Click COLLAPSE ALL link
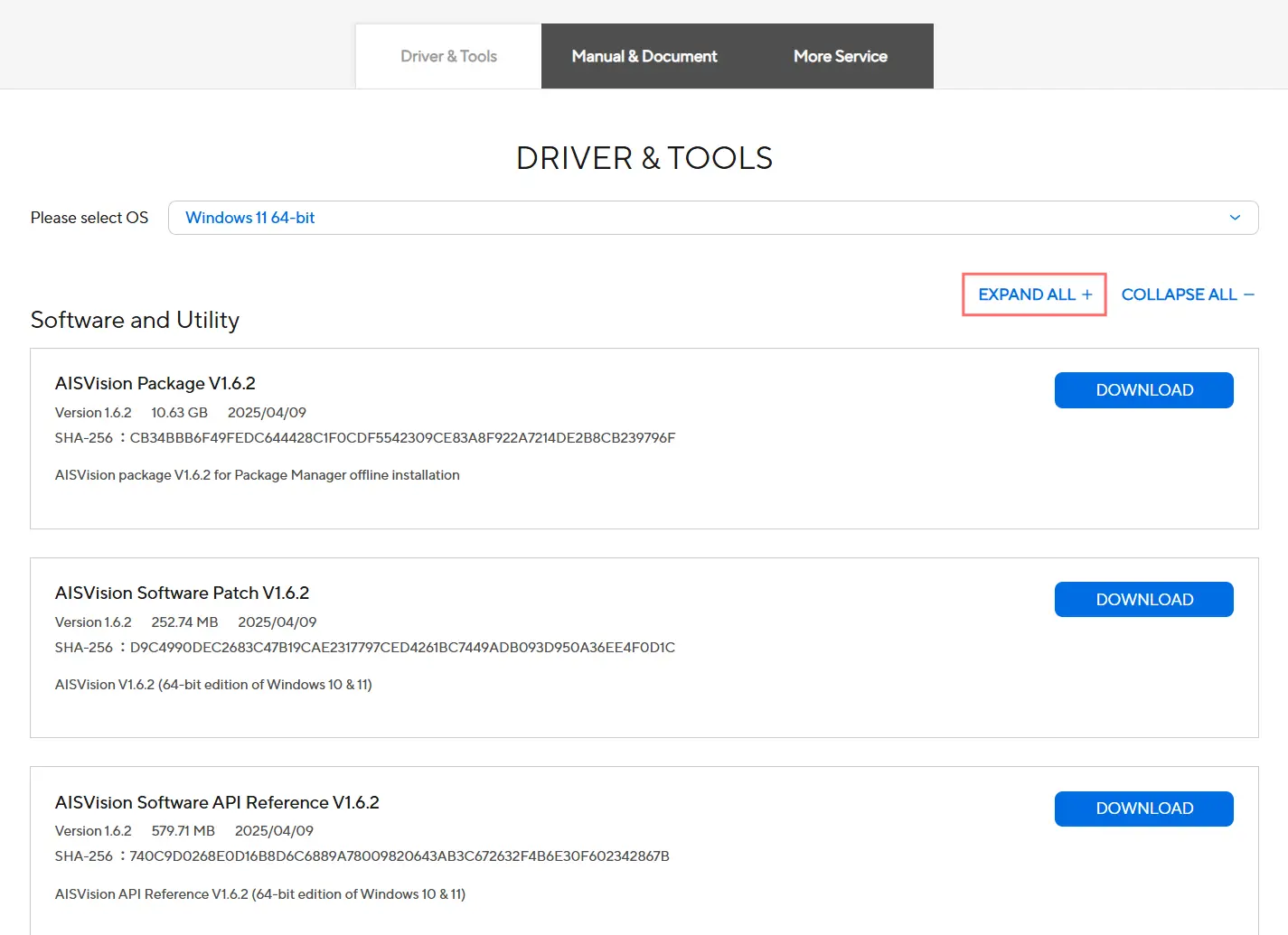 coord(1188,295)
